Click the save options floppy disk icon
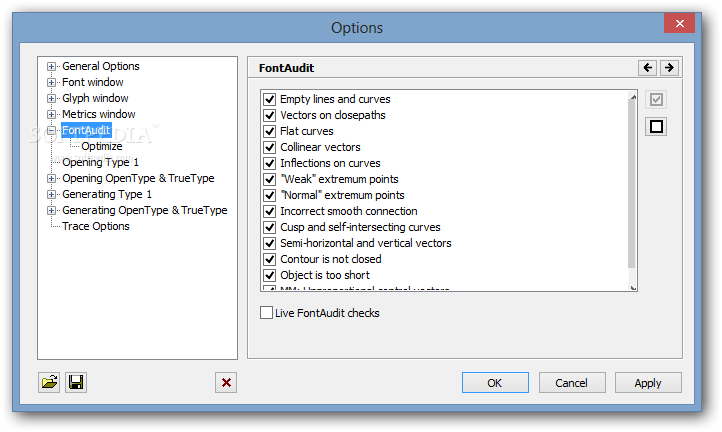 (x=75, y=382)
